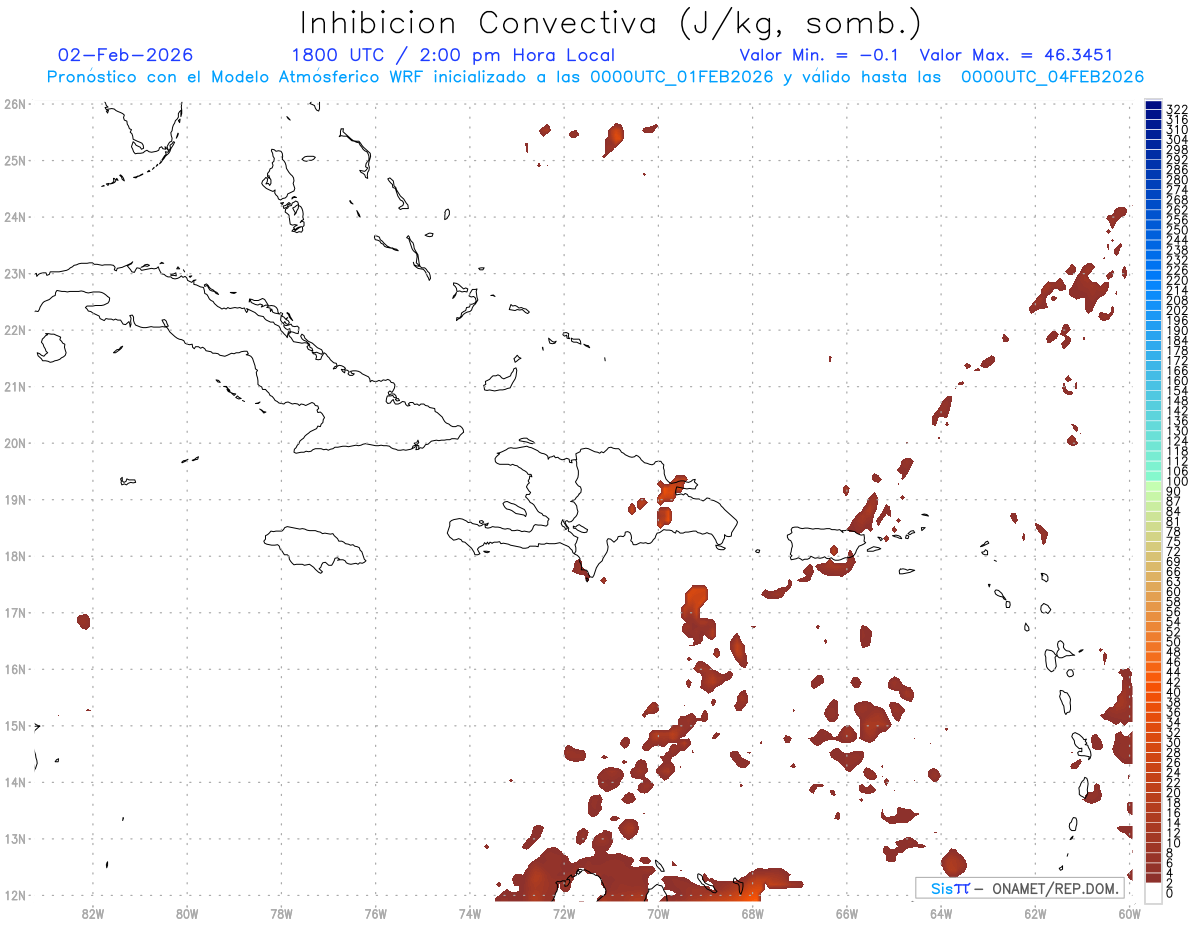Click the "25N" latitude label
This screenshot has height=927, width=1200.
[15, 160]
